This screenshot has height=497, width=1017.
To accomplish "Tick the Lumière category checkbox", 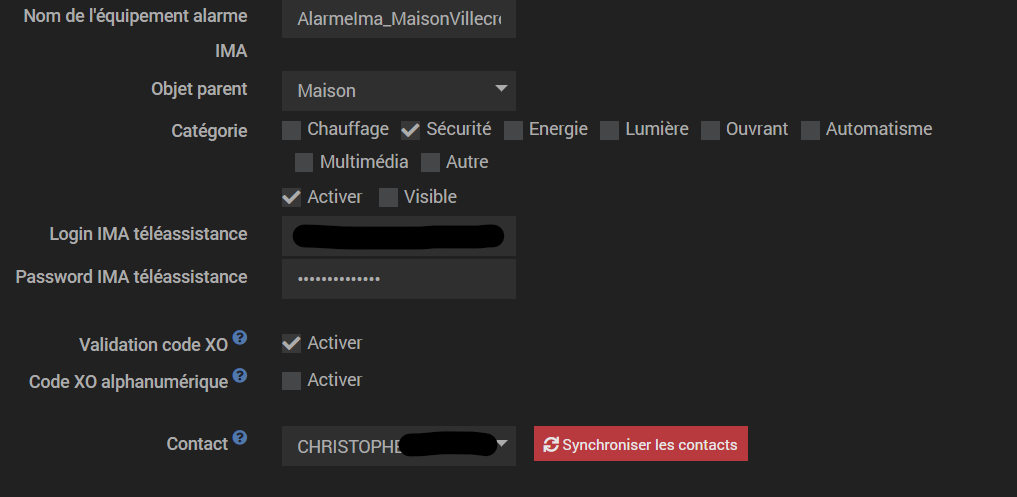I will 609,130.
